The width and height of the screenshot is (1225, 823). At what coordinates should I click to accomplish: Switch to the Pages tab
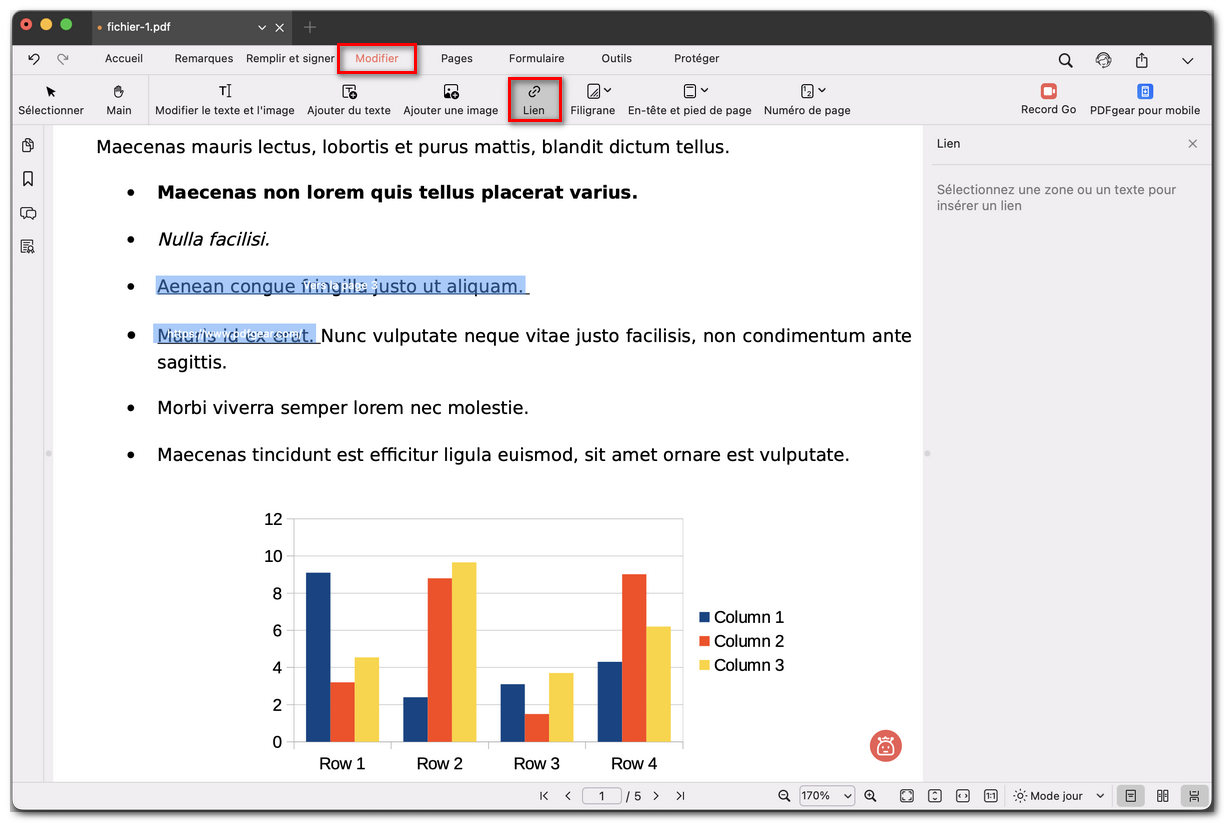(457, 59)
